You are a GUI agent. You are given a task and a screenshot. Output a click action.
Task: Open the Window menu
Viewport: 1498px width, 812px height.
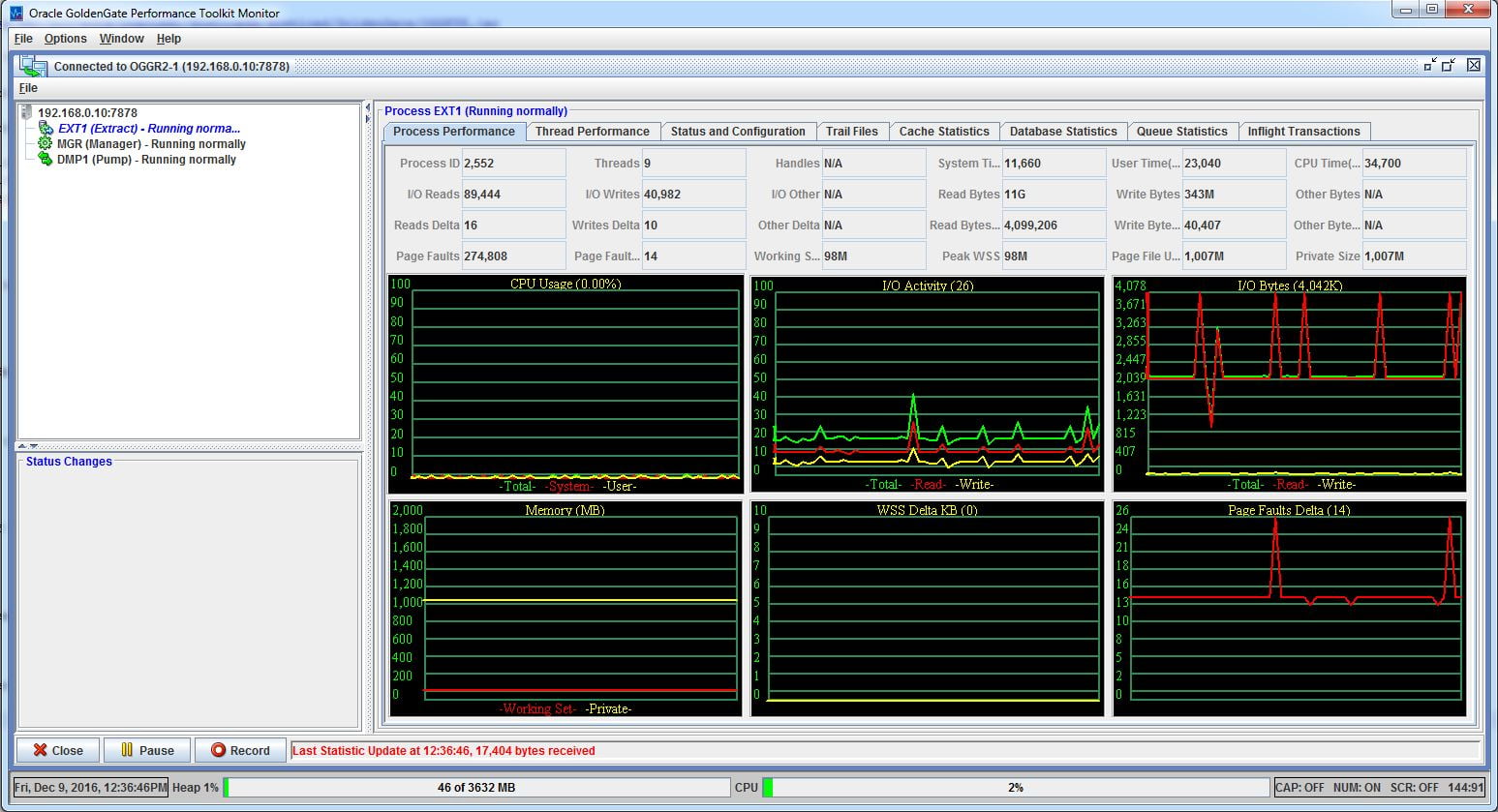pos(121,39)
